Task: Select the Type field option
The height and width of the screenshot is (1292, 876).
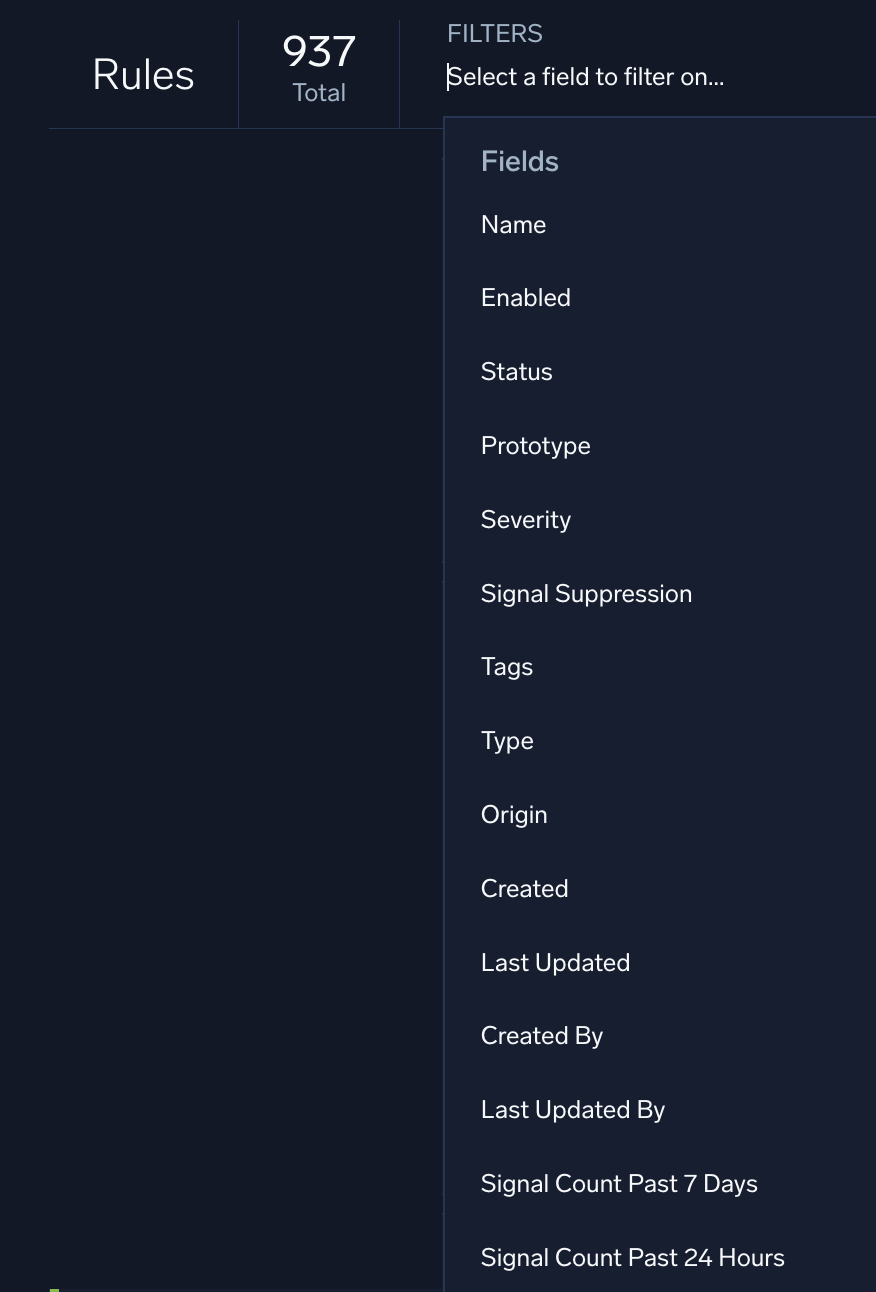Action: click(507, 741)
